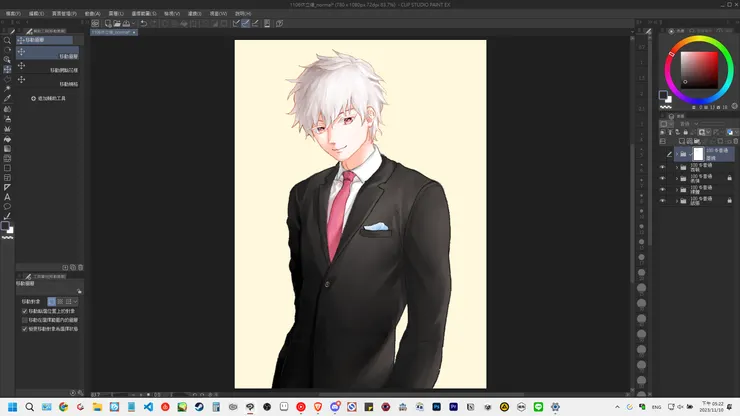Toggle Snap to Grid icon in command bar
740x416 pixels.
coord(255,23)
